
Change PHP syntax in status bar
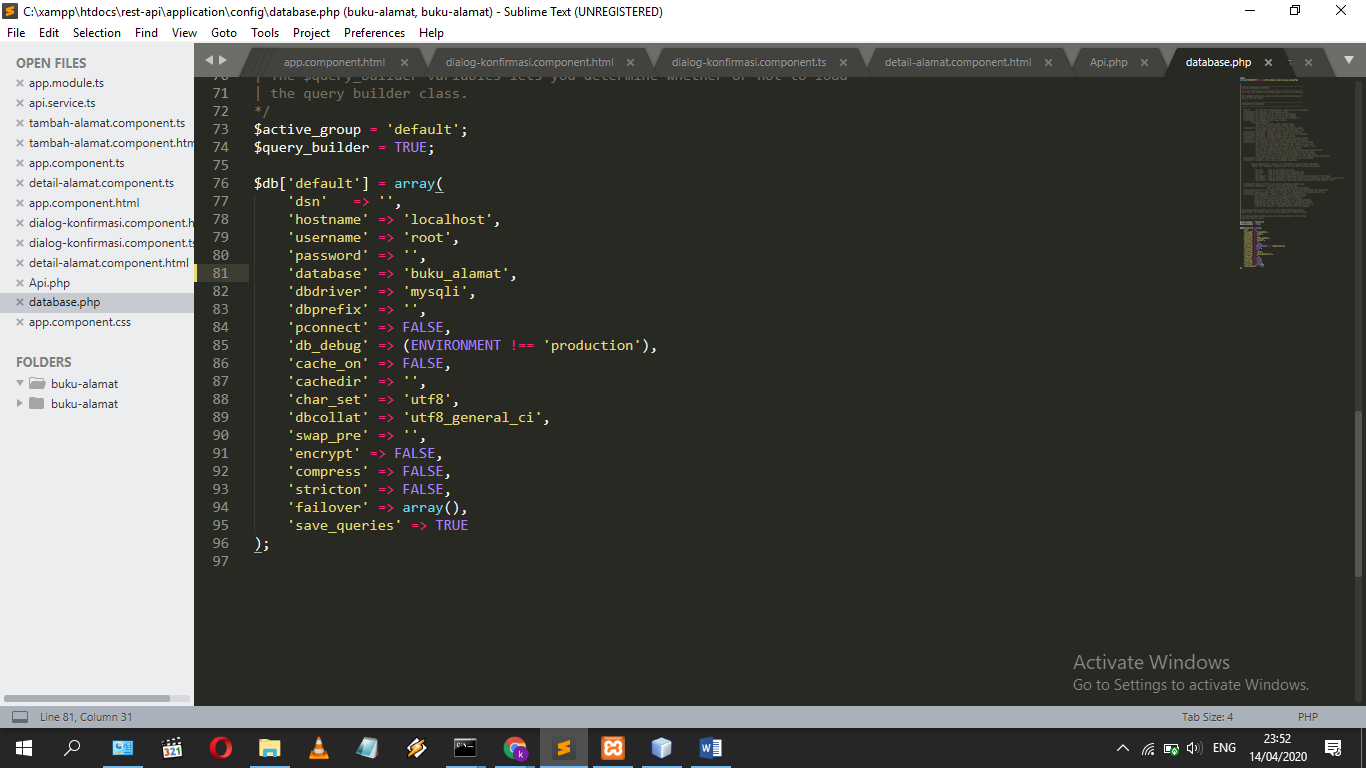click(1308, 717)
